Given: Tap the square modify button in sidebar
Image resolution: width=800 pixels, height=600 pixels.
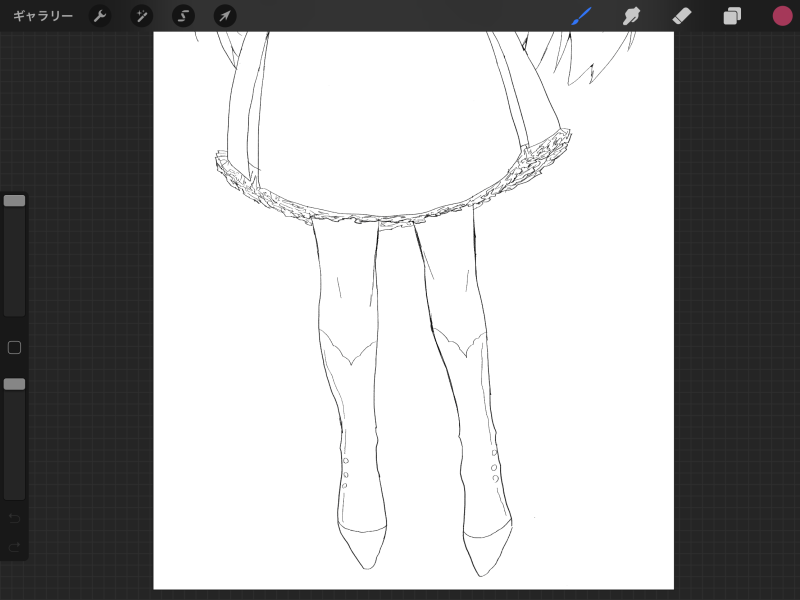Looking at the screenshot, I should pos(14,347).
